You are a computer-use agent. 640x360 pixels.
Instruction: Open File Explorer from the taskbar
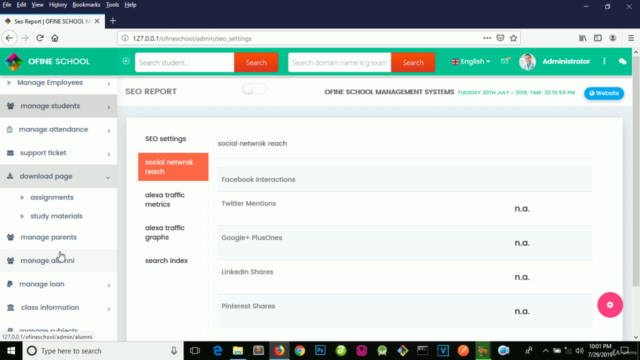[238, 351]
